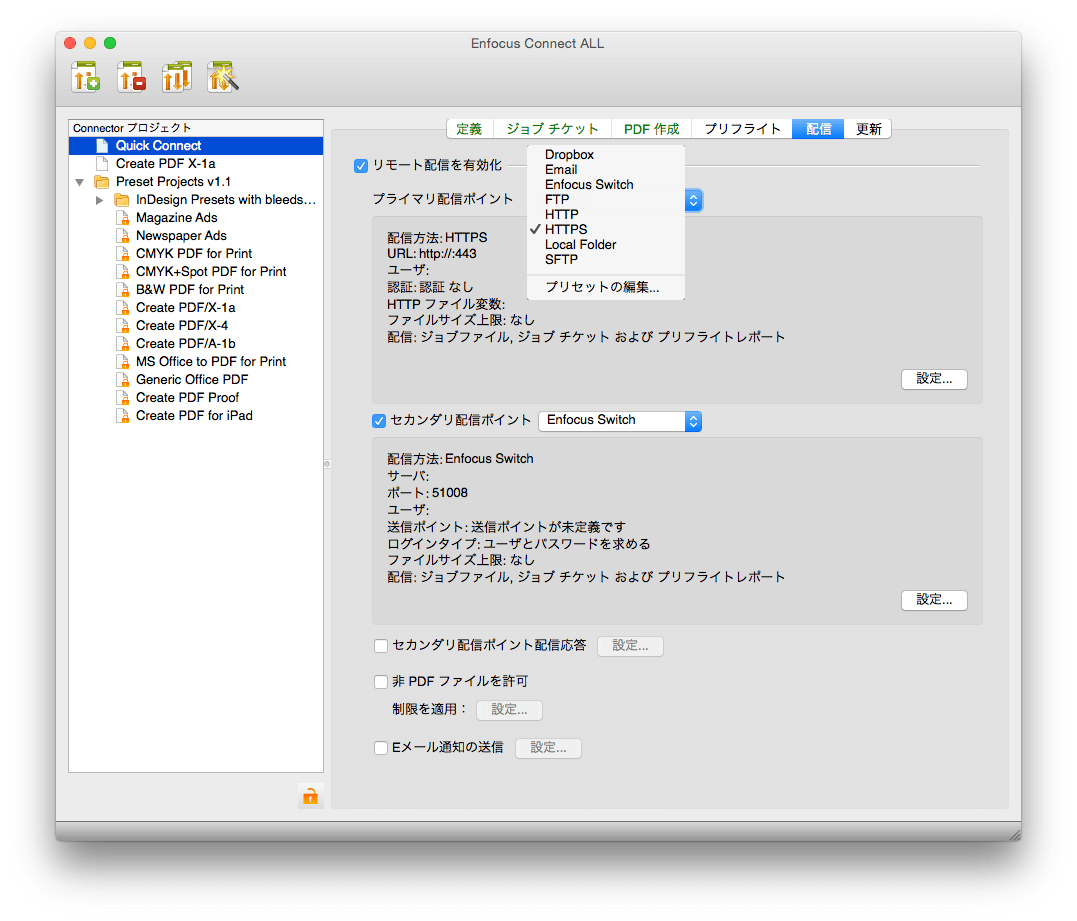Click the window resize grip corner
Screen dimensions: 1077x921
(x=1014, y=834)
